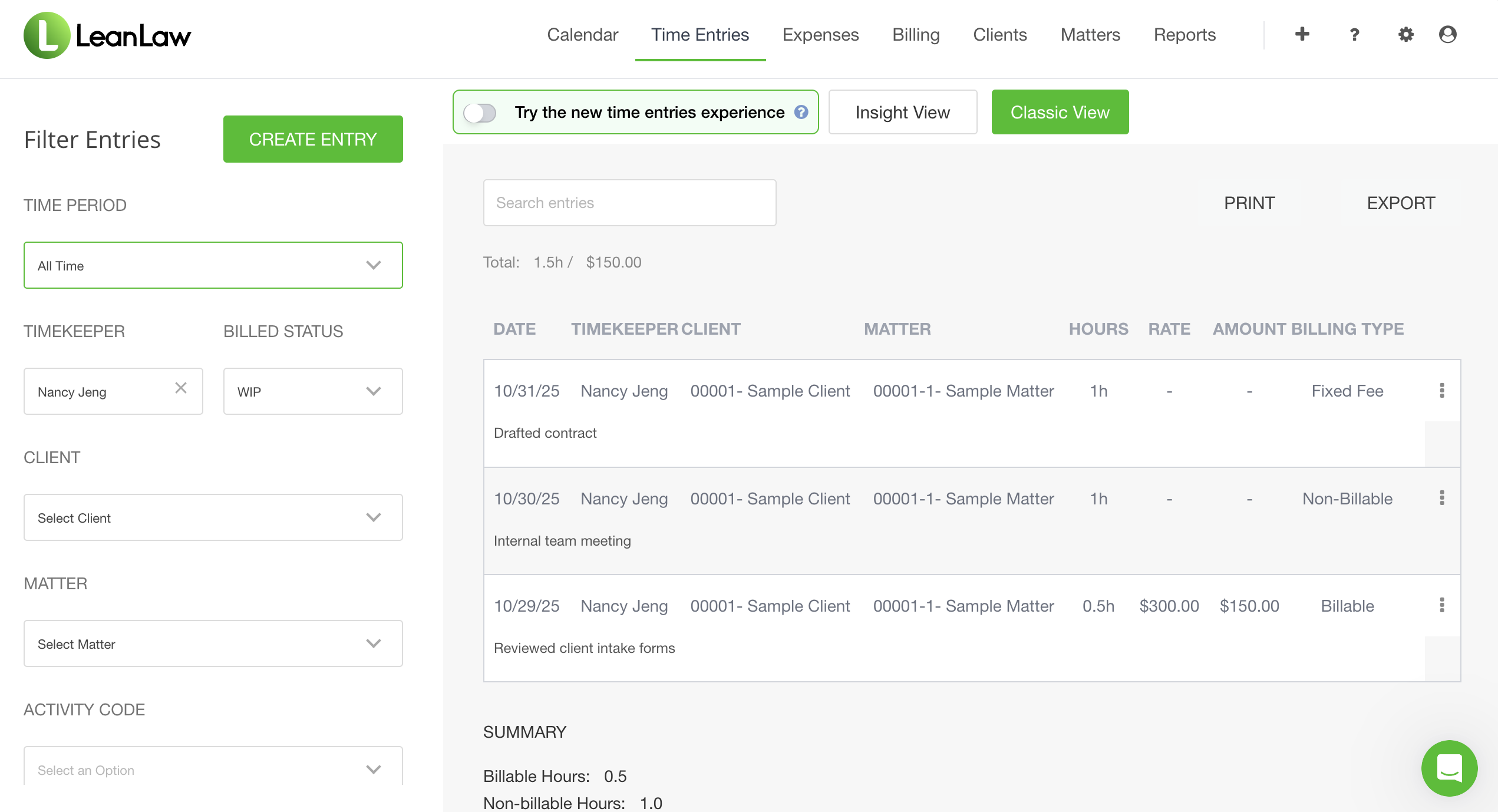Viewport: 1498px width, 812px height.
Task: Open the chat support bubble
Action: click(1449, 768)
